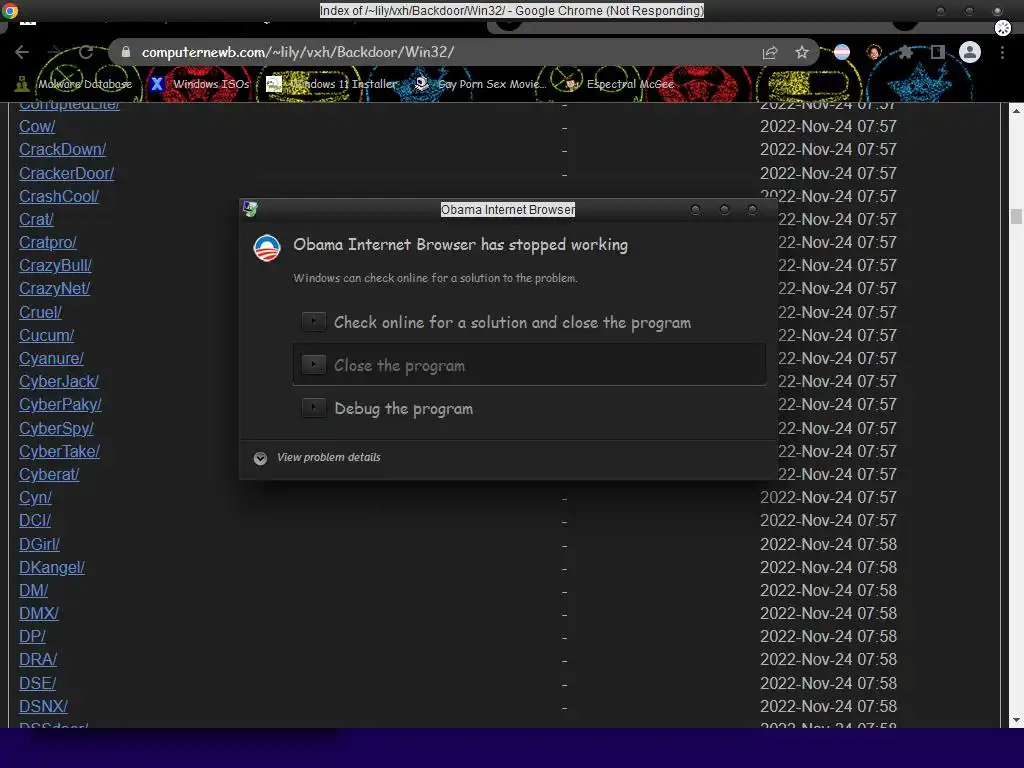Click the page scrollbar up arrow

click(x=1016, y=111)
